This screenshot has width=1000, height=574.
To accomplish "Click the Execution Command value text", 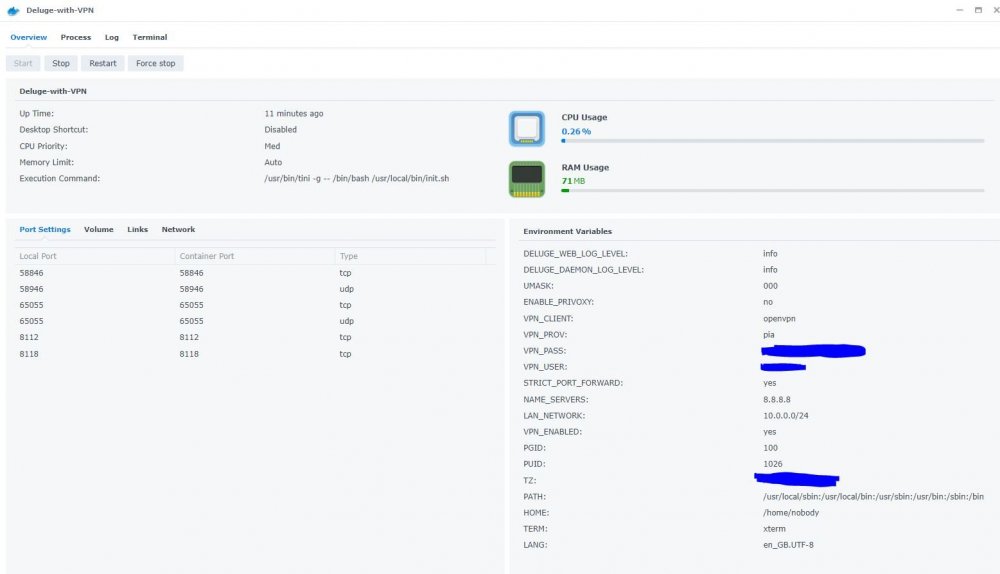I will [x=357, y=179].
